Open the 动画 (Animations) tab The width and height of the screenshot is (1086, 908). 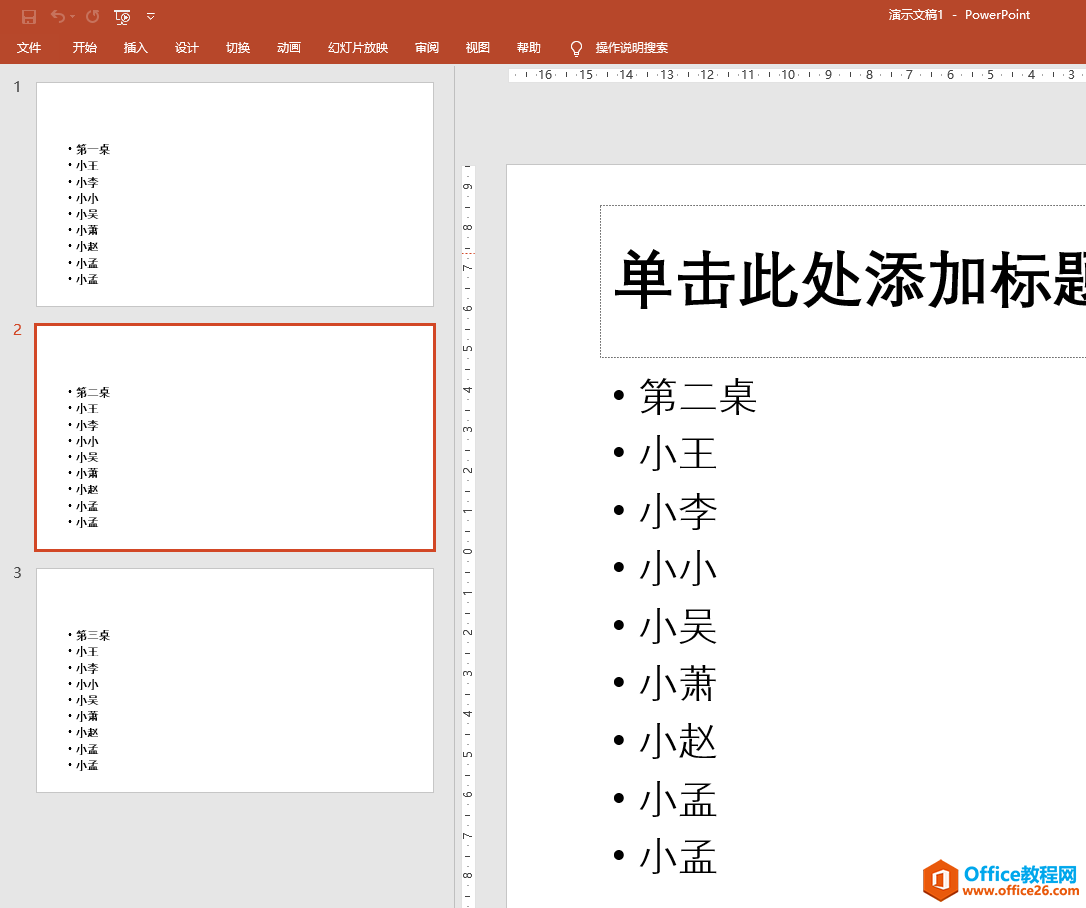pos(289,48)
